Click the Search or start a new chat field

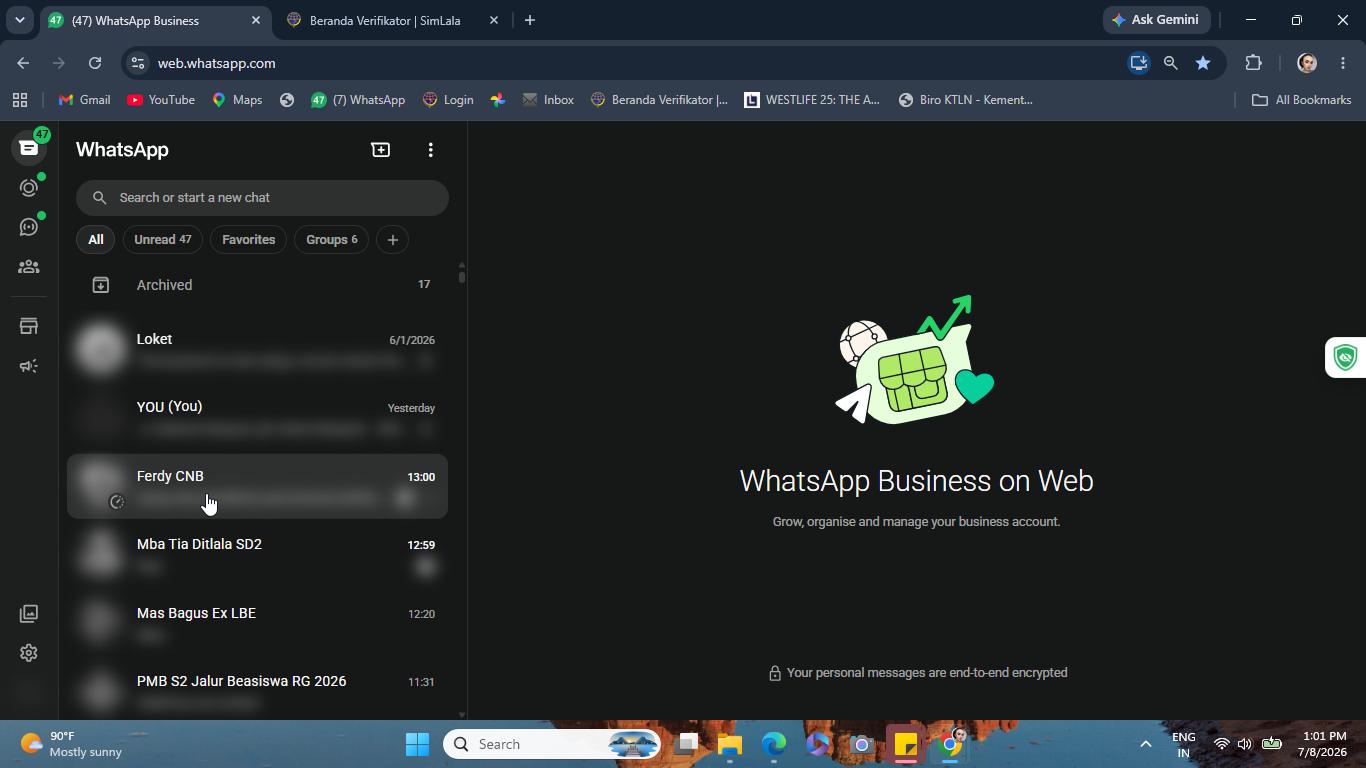[262, 198]
